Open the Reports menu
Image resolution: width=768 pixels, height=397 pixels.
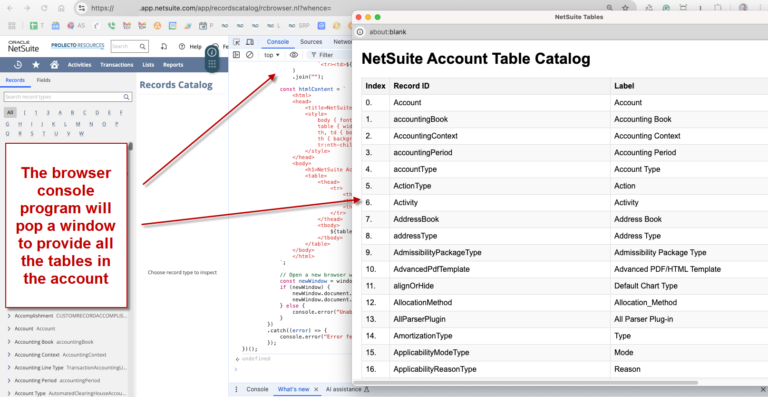173,65
